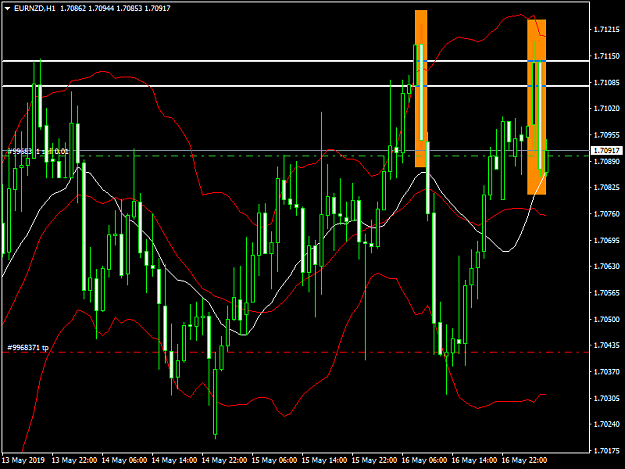Click the 1.71020 price scale label
Viewport: 625px width, 469px height.
pyautogui.click(x=607, y=108)
